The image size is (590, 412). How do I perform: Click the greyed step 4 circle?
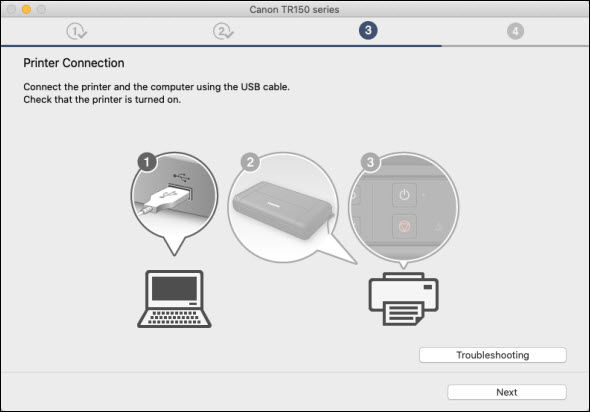(515, 31)
